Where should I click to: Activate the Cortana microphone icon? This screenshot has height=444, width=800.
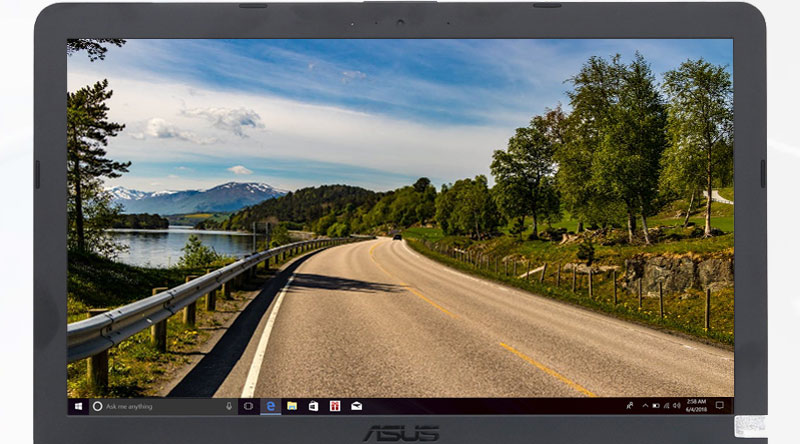point(229,406)
